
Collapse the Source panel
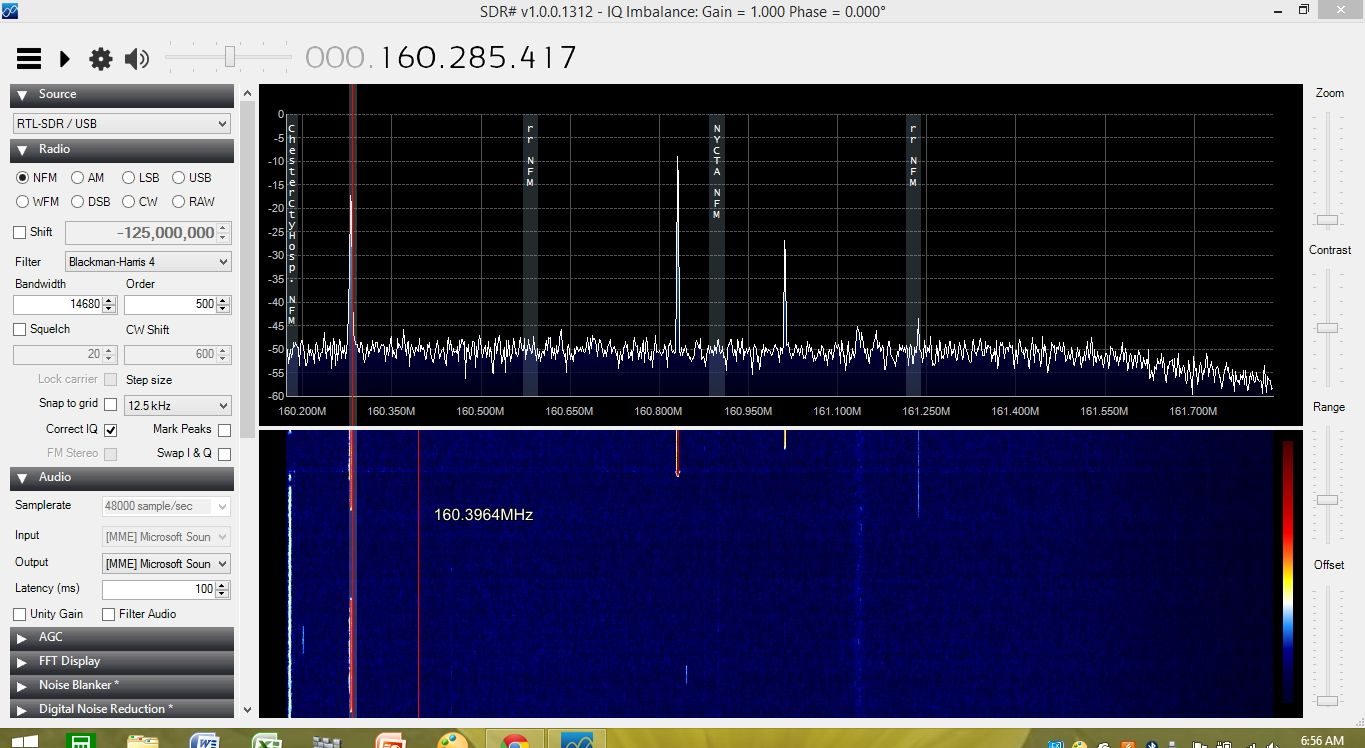pyautogui.click(x=122, y=94)
